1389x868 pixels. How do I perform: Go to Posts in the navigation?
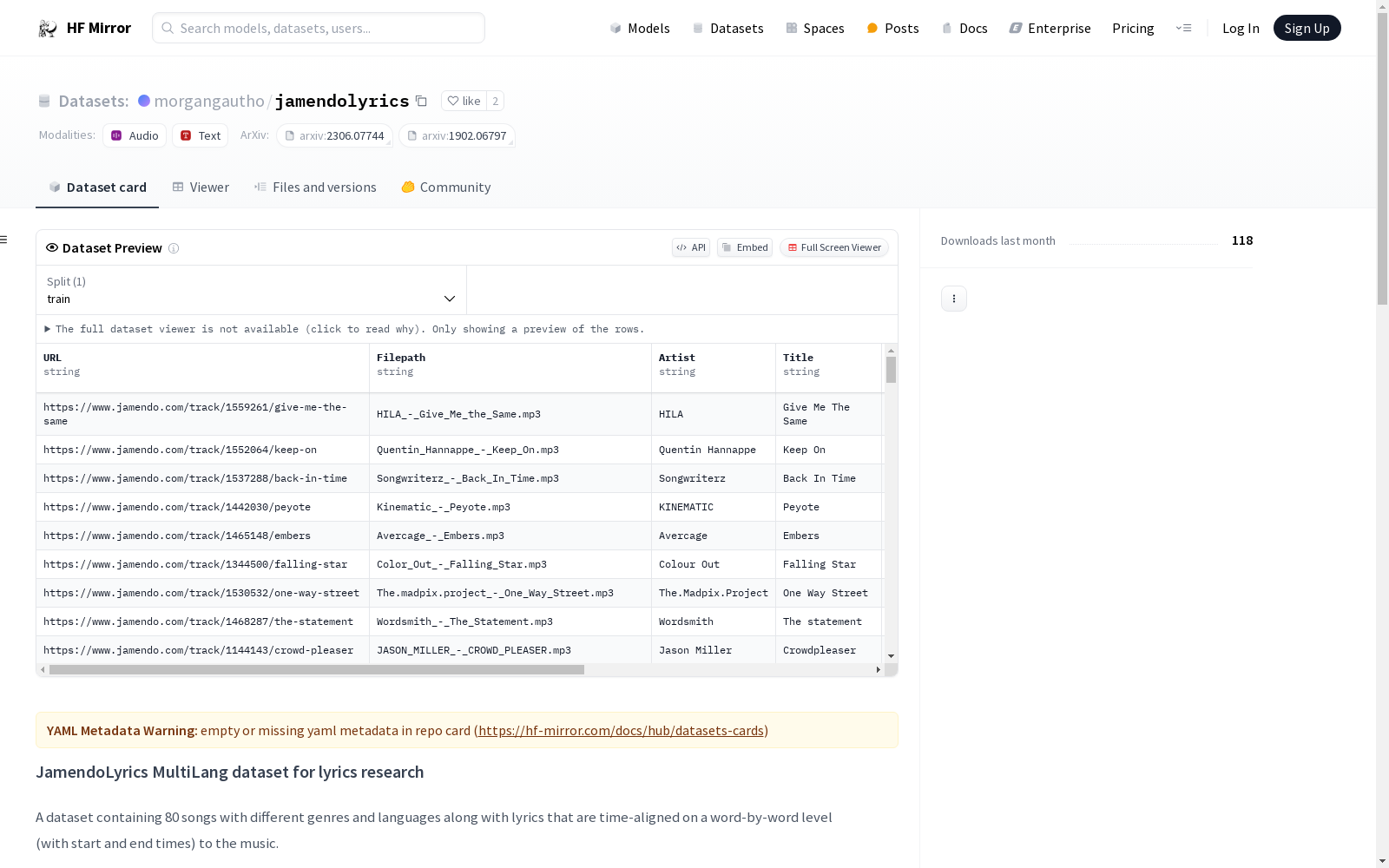892,29
